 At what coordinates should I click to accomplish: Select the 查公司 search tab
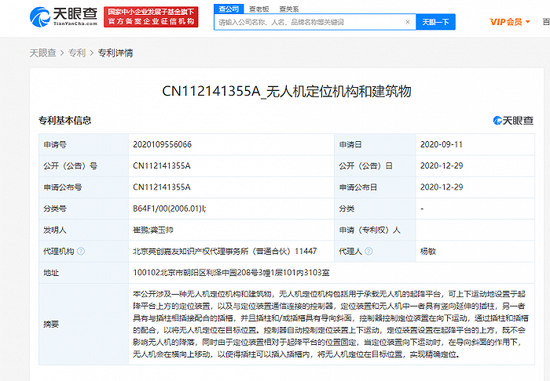tap(229, 9)
